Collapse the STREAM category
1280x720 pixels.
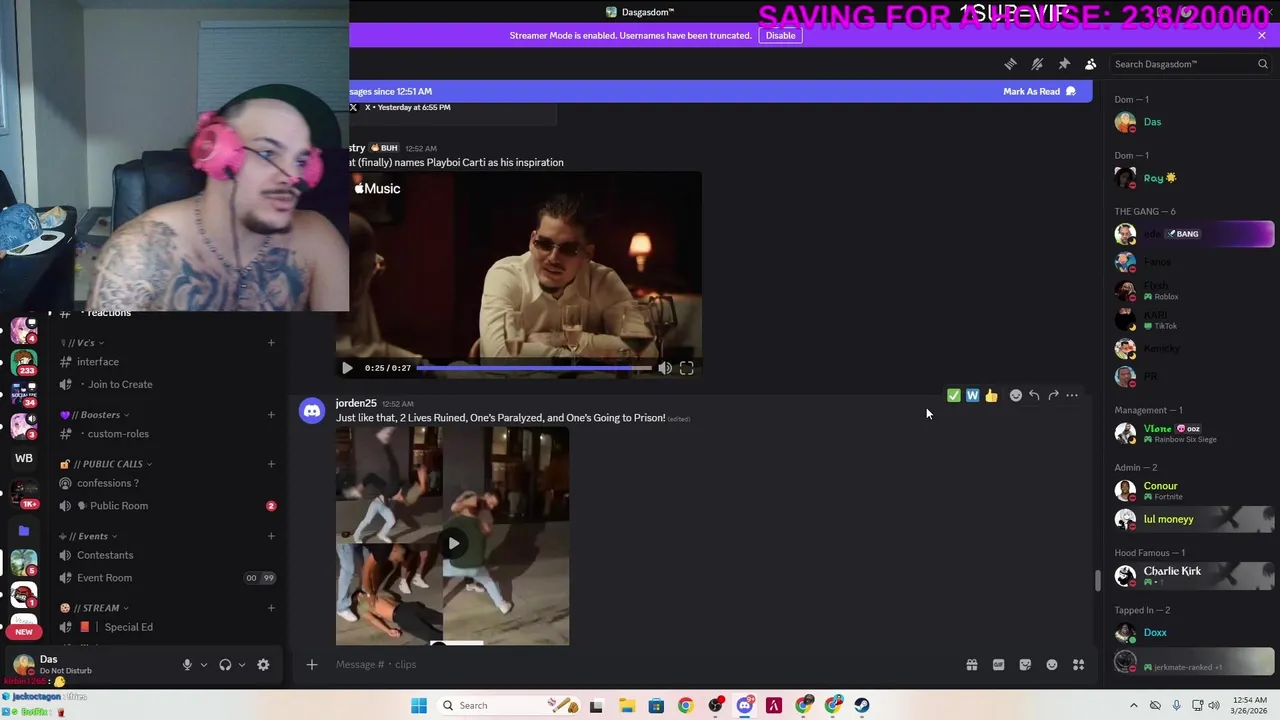pyautogui.click(x=94, y=608)
